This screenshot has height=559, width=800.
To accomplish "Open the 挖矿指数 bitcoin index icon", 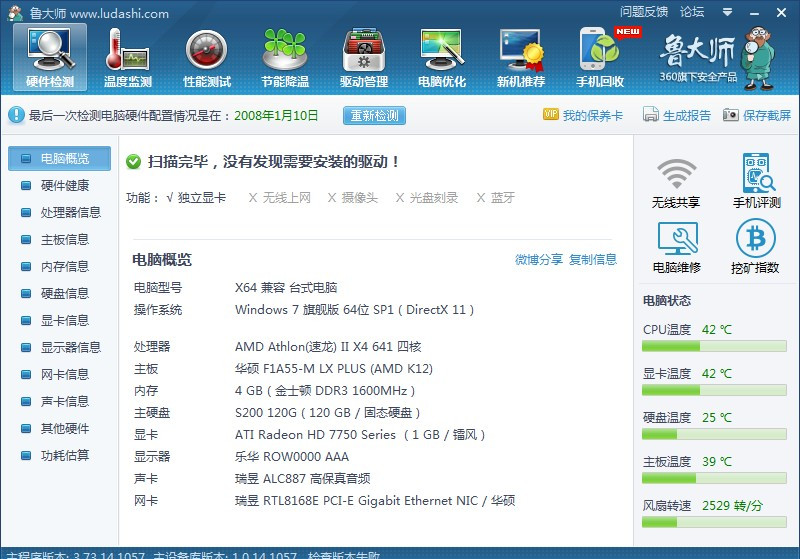I will 756,247.
